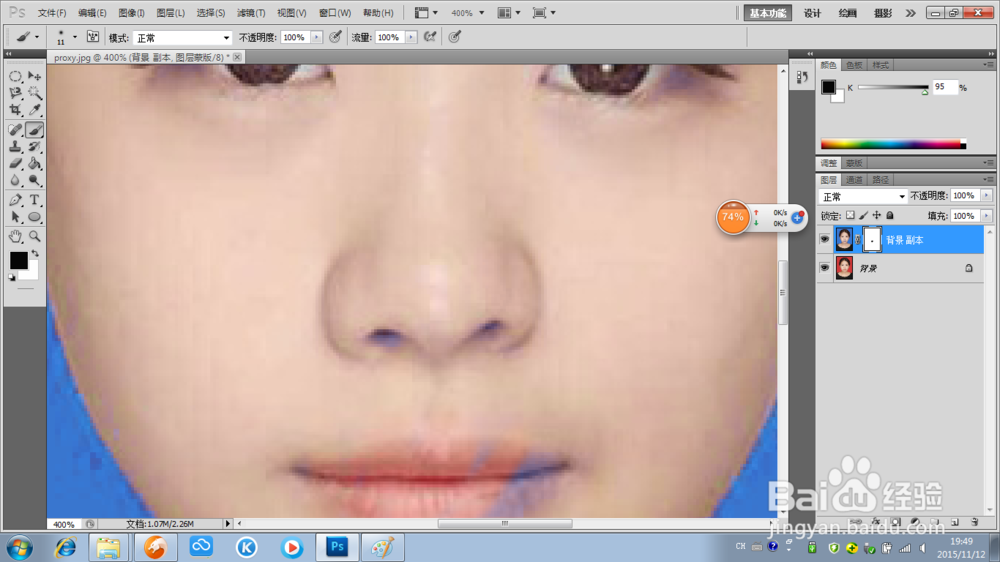Viewport: 1000px width, 562px height.
Task: Select the Pen tool
Action: [15, 200]
